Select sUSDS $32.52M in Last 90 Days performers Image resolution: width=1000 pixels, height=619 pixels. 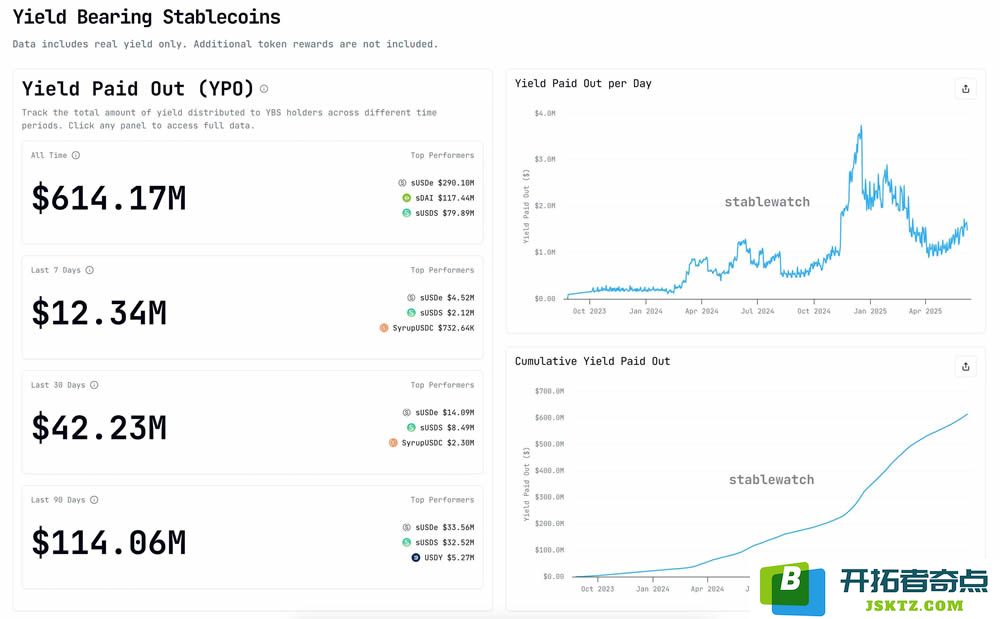438,542
